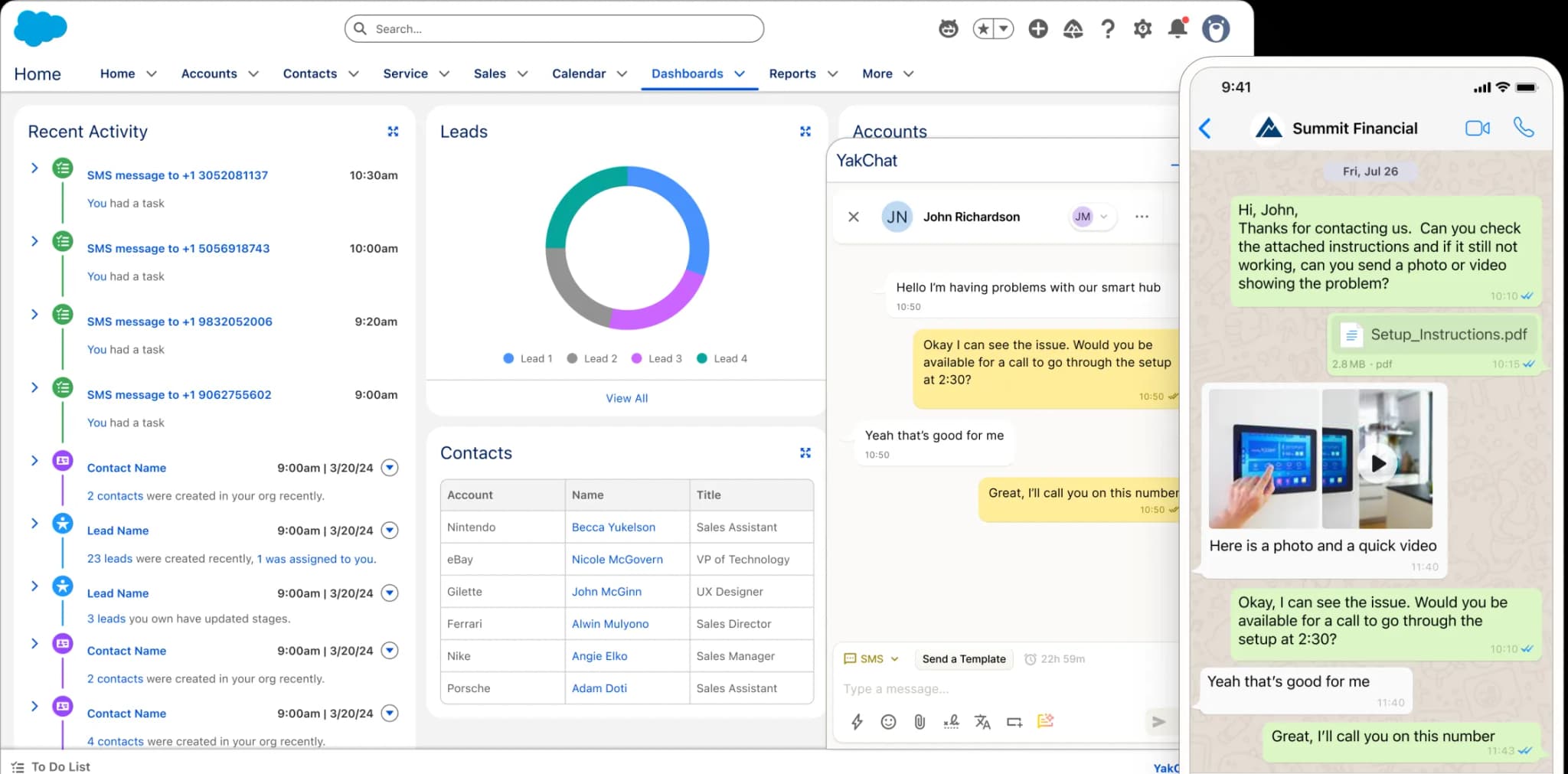Image resolution: width=1568 pixels, height=774 pixels.
Task: Open the Reports tab
Action: pos(792,73)
